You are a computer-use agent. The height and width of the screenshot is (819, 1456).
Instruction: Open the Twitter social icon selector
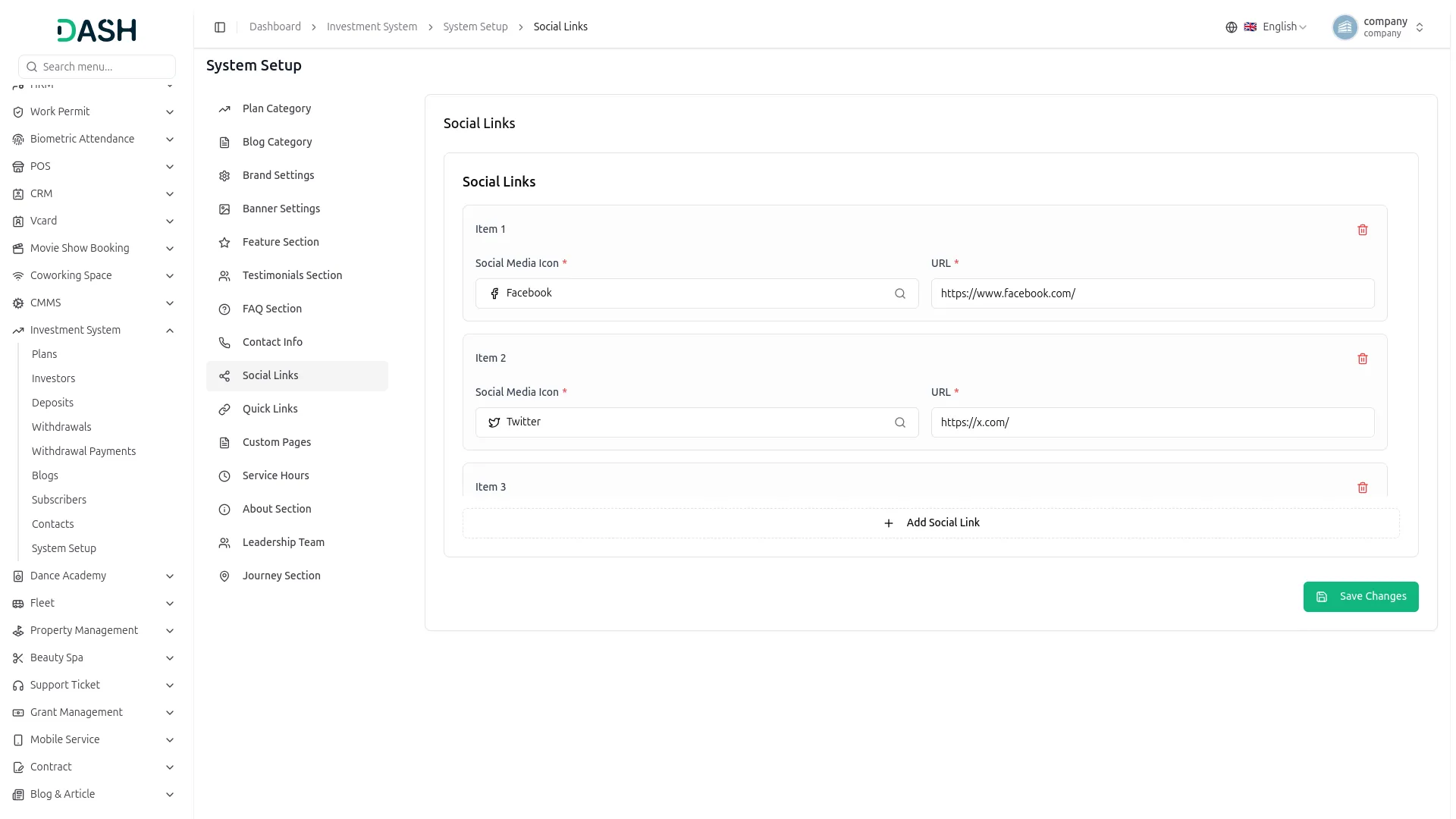[x=697, y=422]
